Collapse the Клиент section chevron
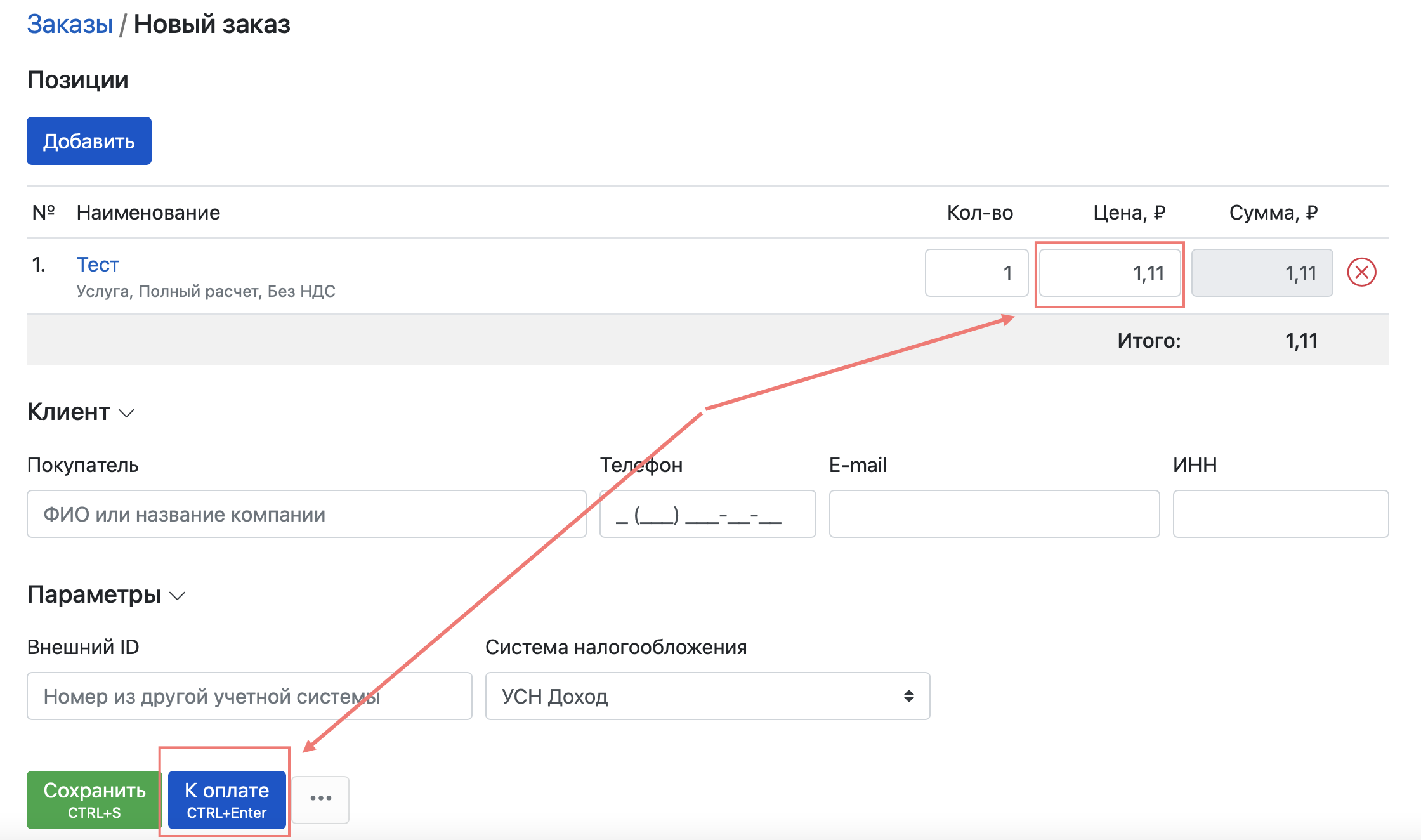The width and height of the screenshot is (1421, 840). pos(127,414)
